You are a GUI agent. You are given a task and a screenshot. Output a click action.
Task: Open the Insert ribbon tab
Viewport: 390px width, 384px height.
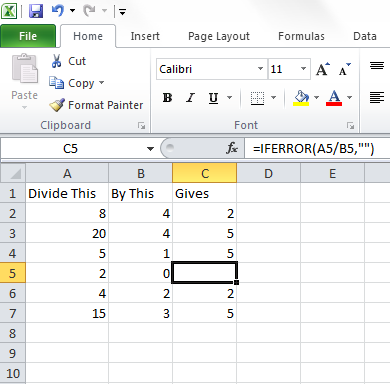click(145, 36)
